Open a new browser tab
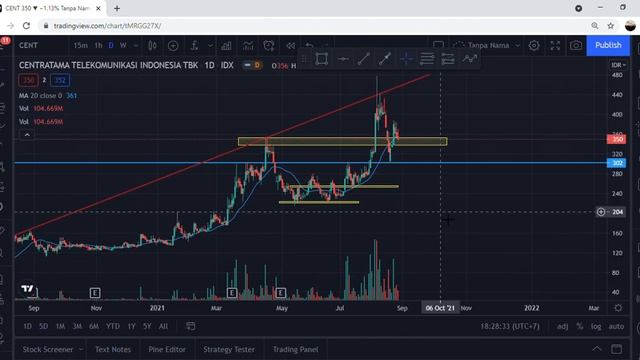Screen dimensions: 640x360 click(117, 8)
